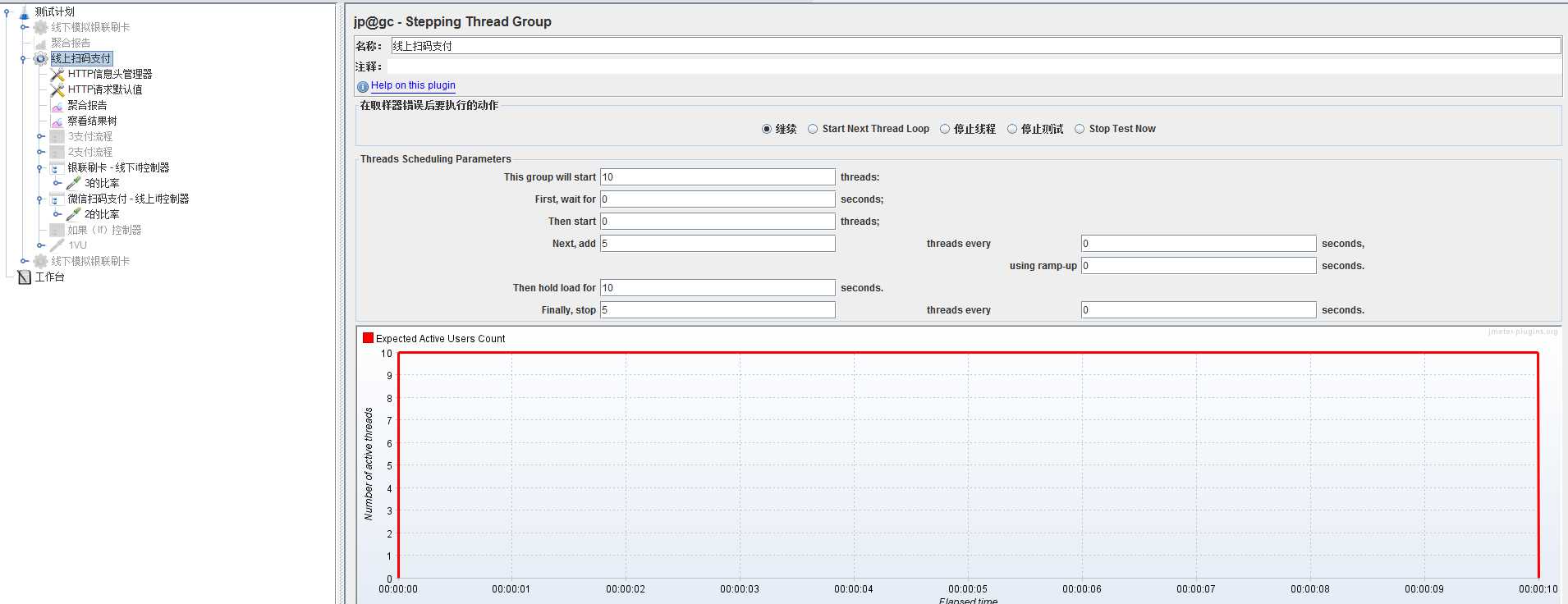Image resolution: width=1568 pixels, height=604 pixels.
Task: Click the This group will start threads field
Action: 718,177
